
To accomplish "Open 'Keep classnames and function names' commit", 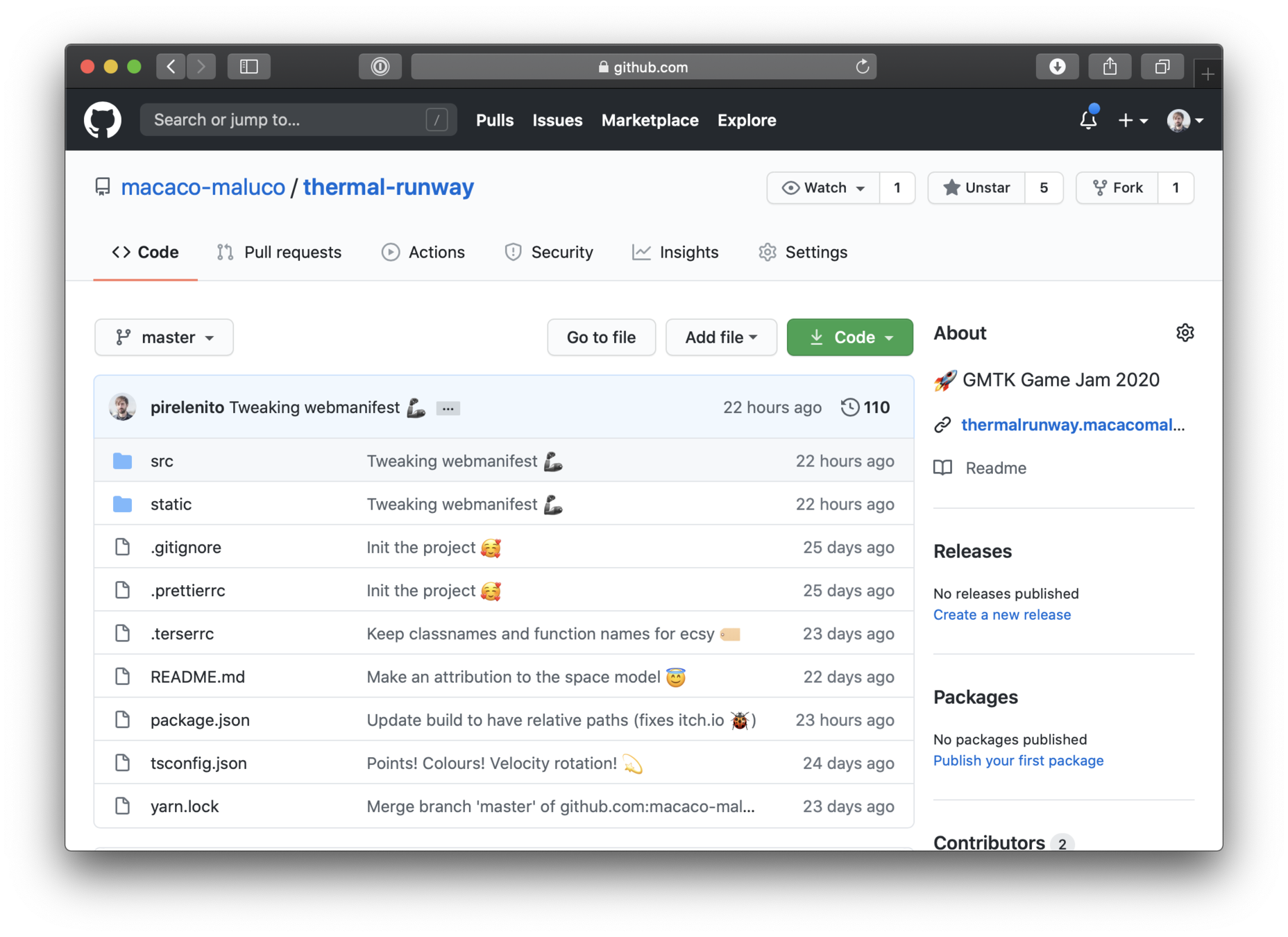I will tap(553, 634).
